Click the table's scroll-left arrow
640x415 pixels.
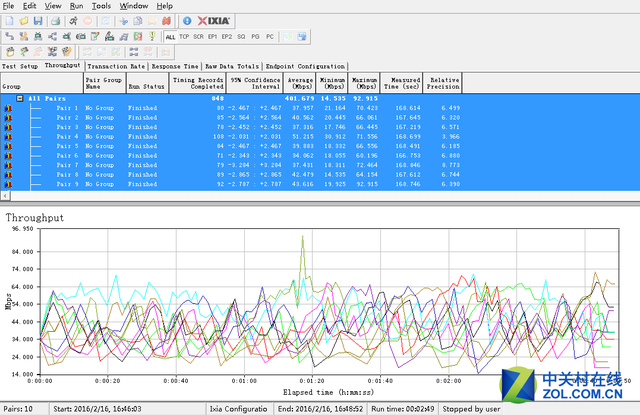[x=5, y=196]
